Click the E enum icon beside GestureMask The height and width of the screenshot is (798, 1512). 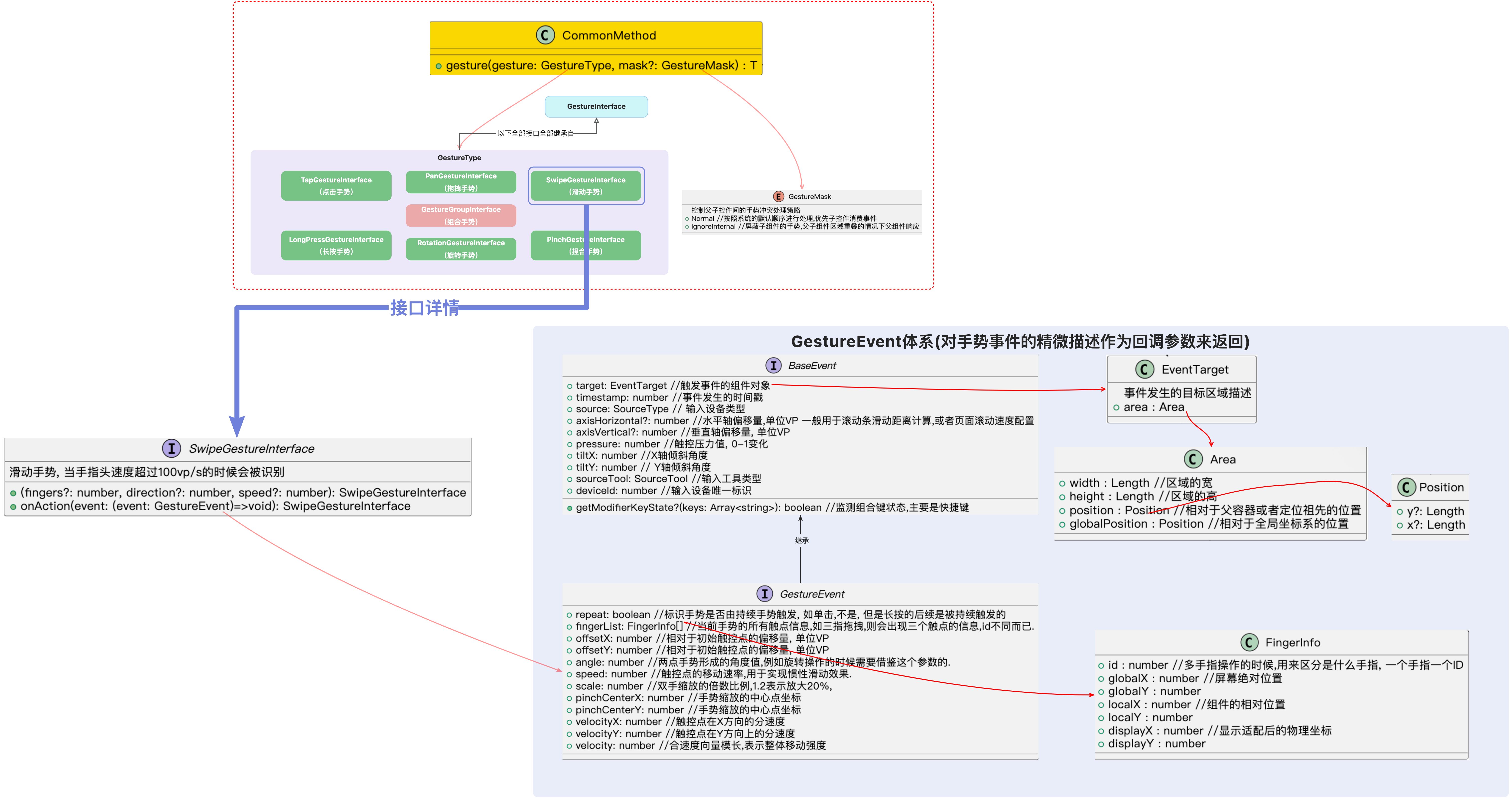click(x=778, y=197)
